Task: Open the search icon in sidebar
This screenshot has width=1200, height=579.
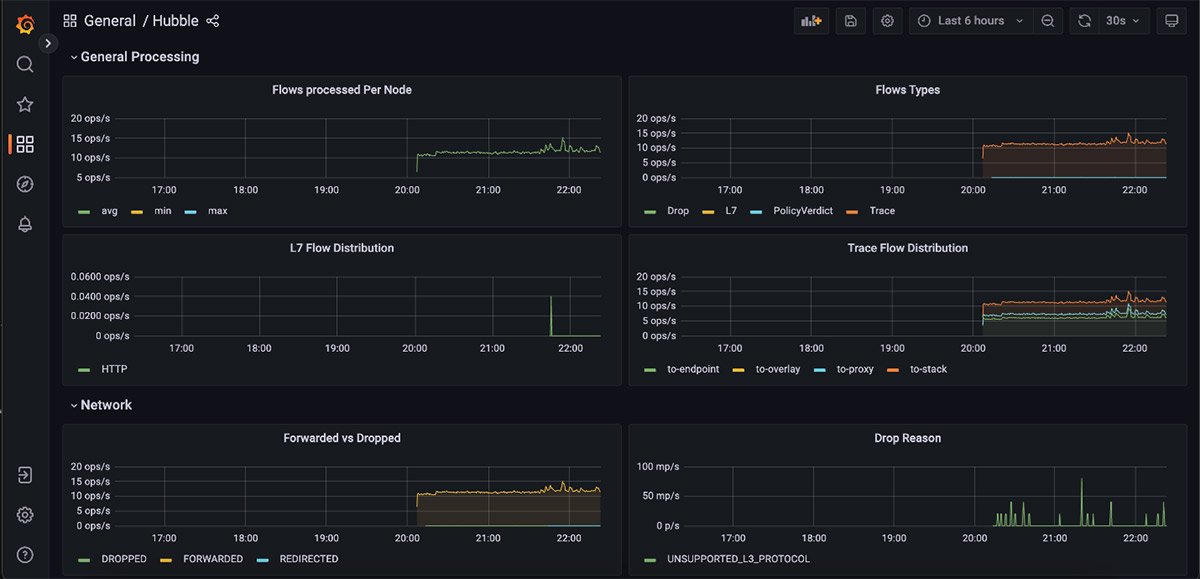Action: click(x=25, y=65)
